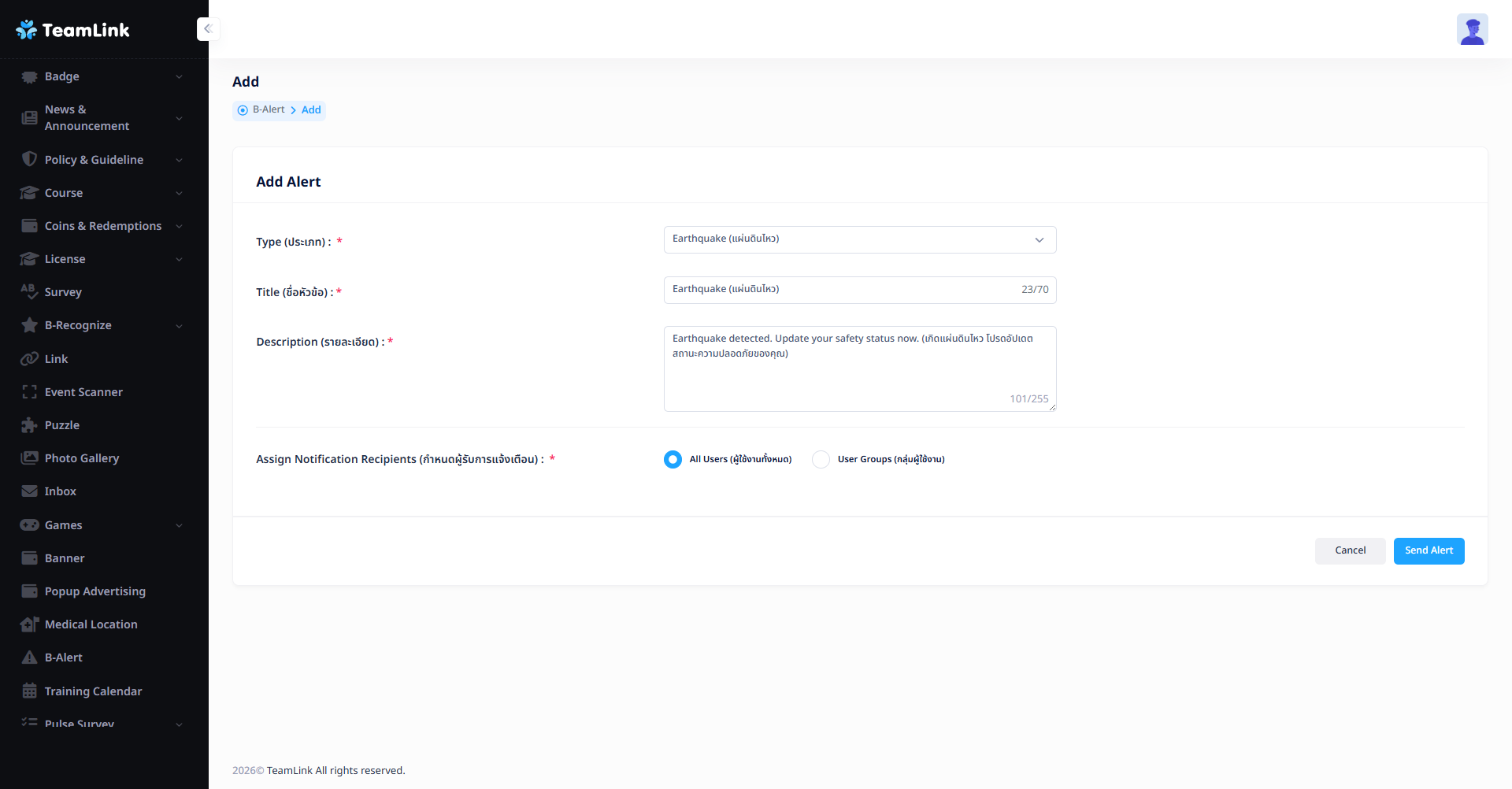Expand the Coins & Redemptions chevron

[x=179, y=227]
